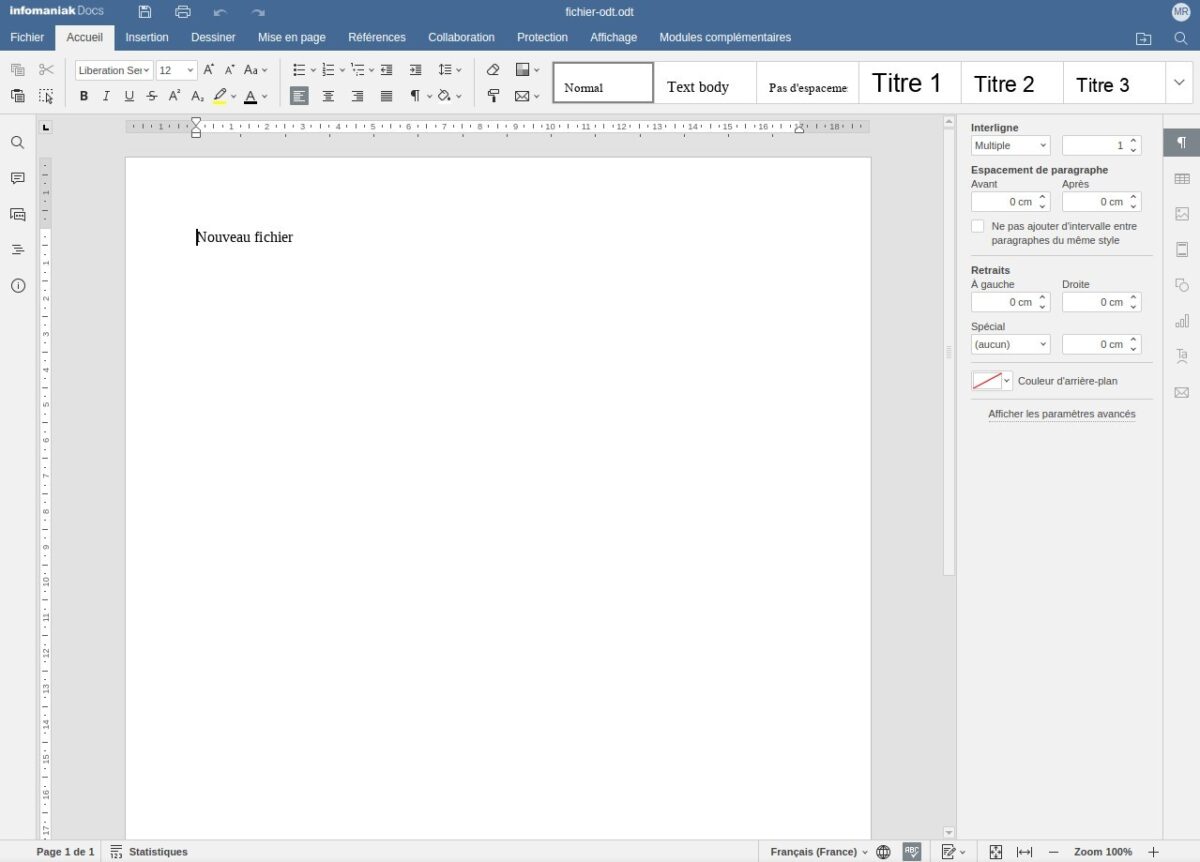Screen dimensions: 1200x862
Task: Apply subscript formatting
Action: coord(197,96)
